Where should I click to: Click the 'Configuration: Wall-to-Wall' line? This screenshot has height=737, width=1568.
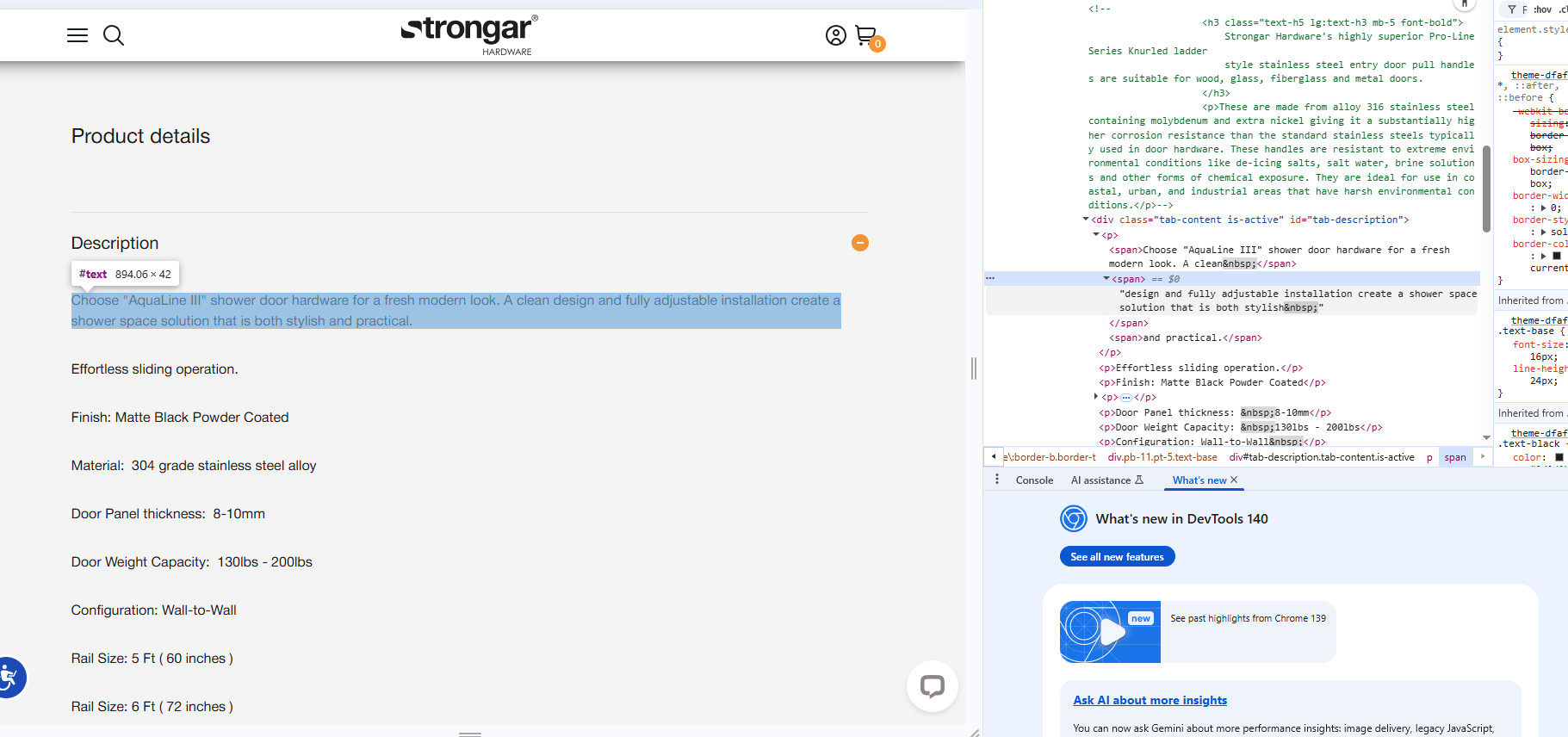154,610
